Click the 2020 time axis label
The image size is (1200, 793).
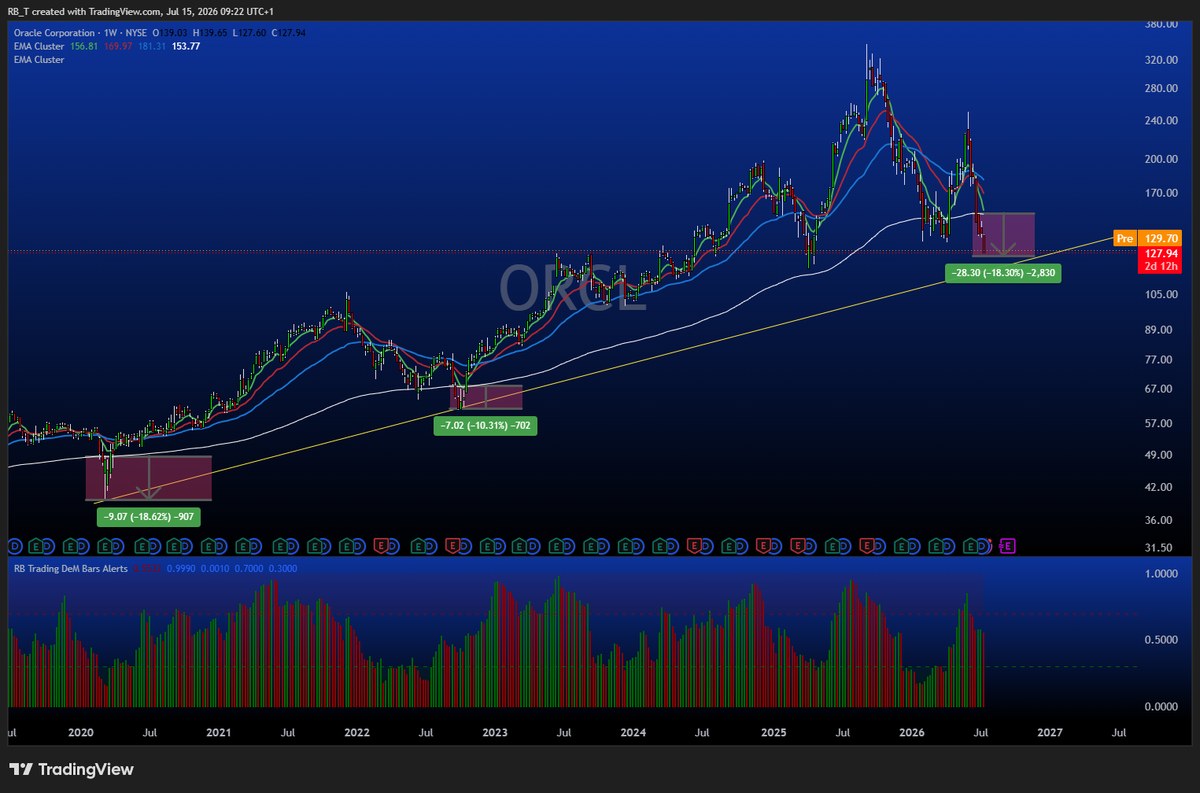tap(80, 733)
